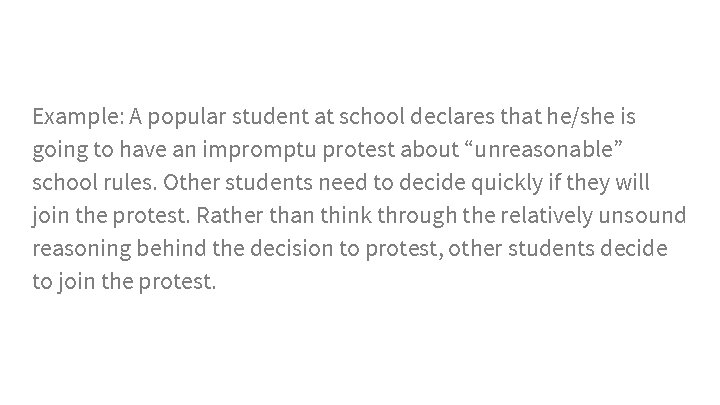This screenshot has height=405, width=720.
Task: Click the word "relatively" in the fourth line
Action: click(x=546, y=217)
